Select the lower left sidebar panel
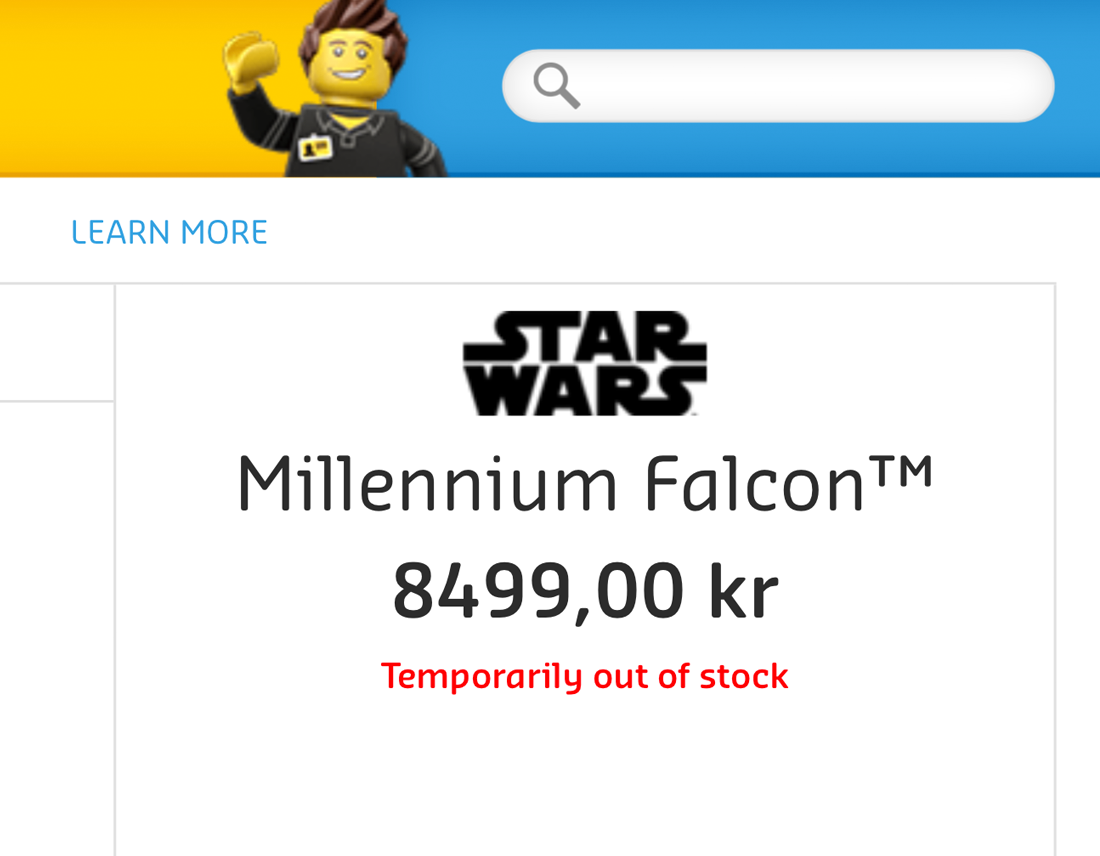Screen dimensions: 1100x856 point(56,629)
